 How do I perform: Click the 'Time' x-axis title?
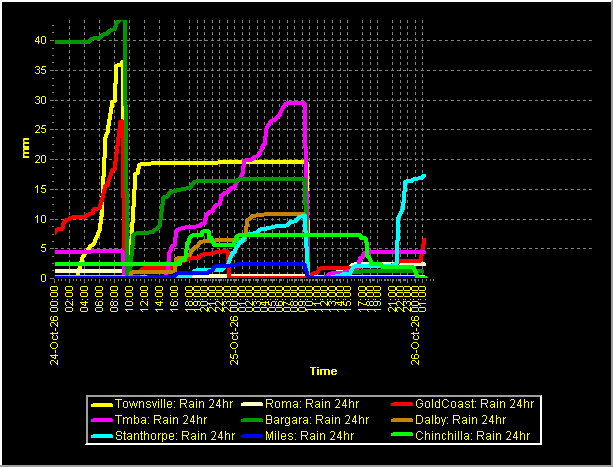(324, 371)
